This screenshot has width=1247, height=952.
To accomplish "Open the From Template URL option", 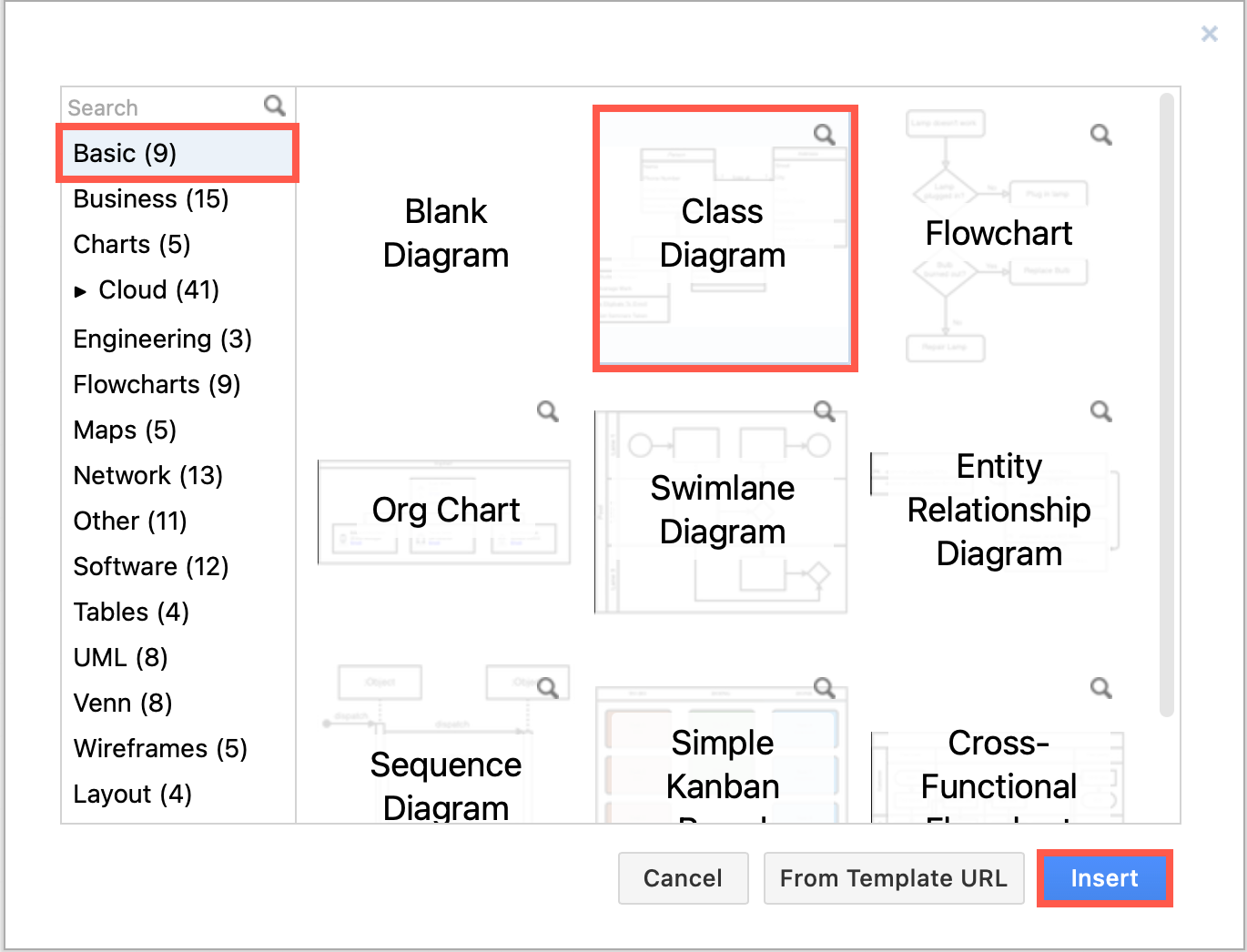I will [893, 878].
